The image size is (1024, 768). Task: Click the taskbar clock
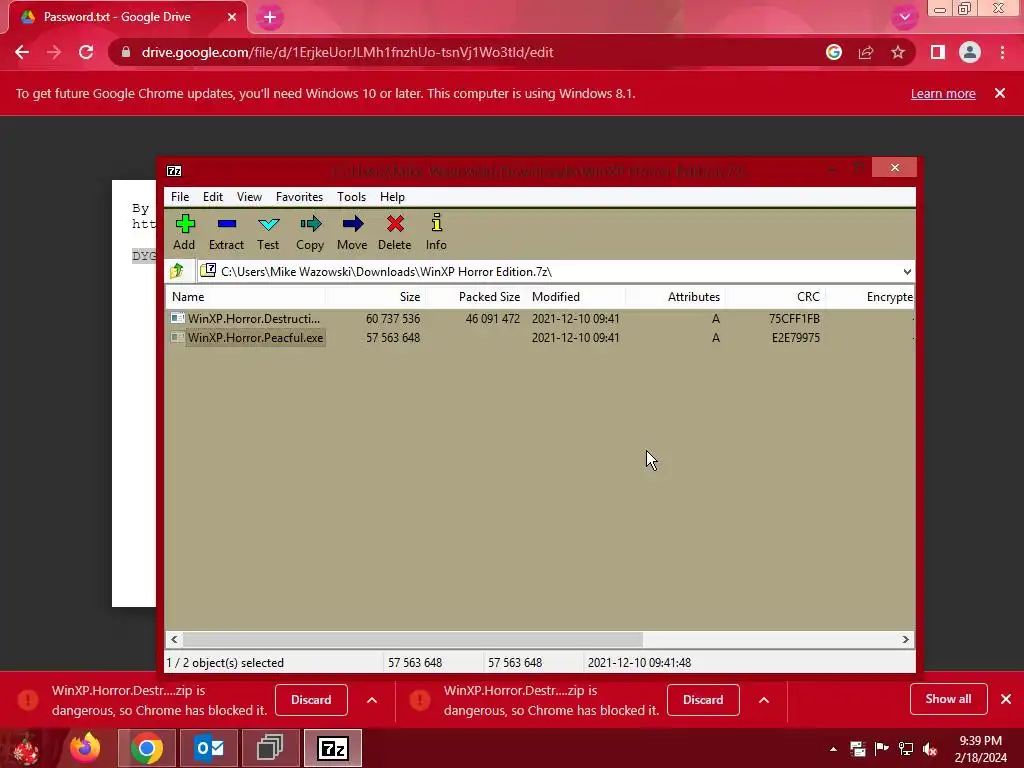[980, 749]
